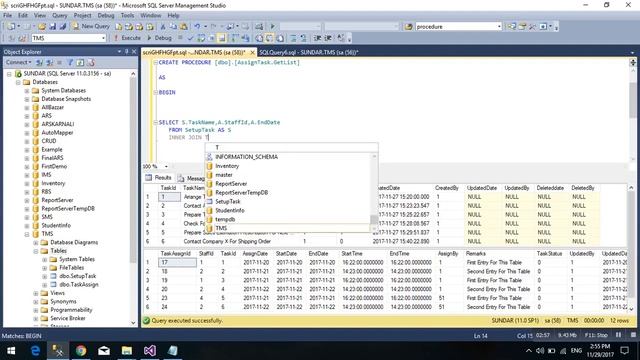Image resolution: width=640 pixels, height=360 pixels.
Task: Open the Tools menu
Action: pos(127,15)
